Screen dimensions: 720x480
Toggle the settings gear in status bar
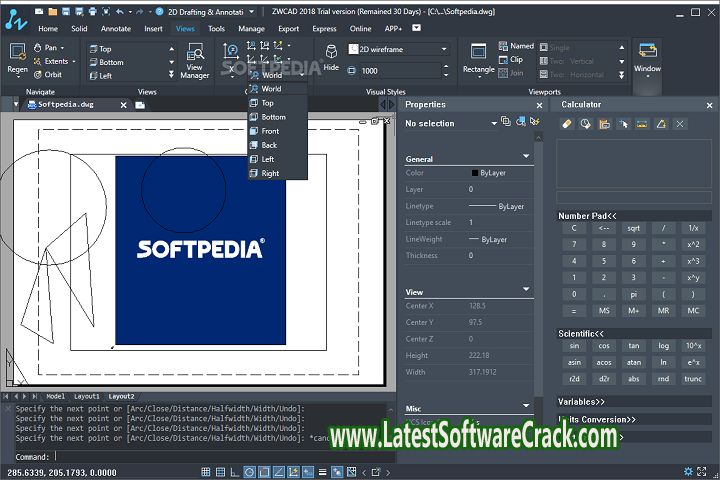point(687,471)
